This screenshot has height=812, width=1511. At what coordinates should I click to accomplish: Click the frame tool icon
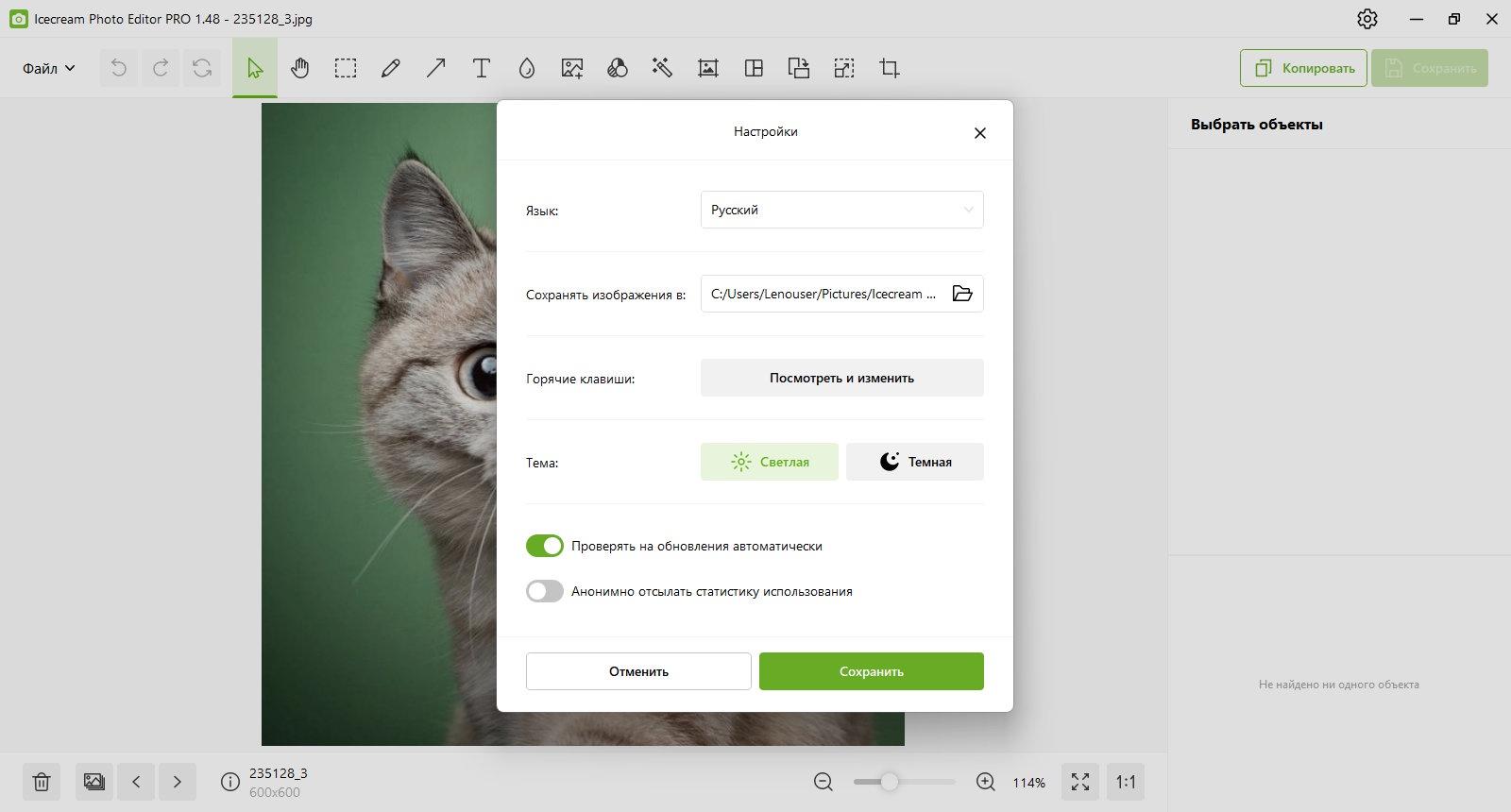point(708,68)
